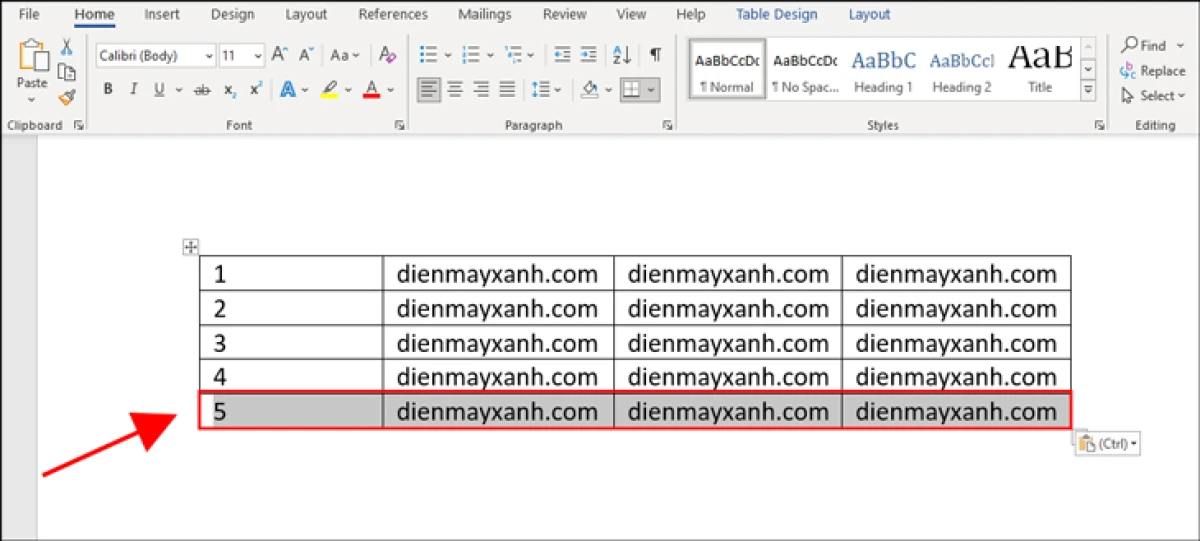Expand the Styles gallery More arrow

[1088, 90]
